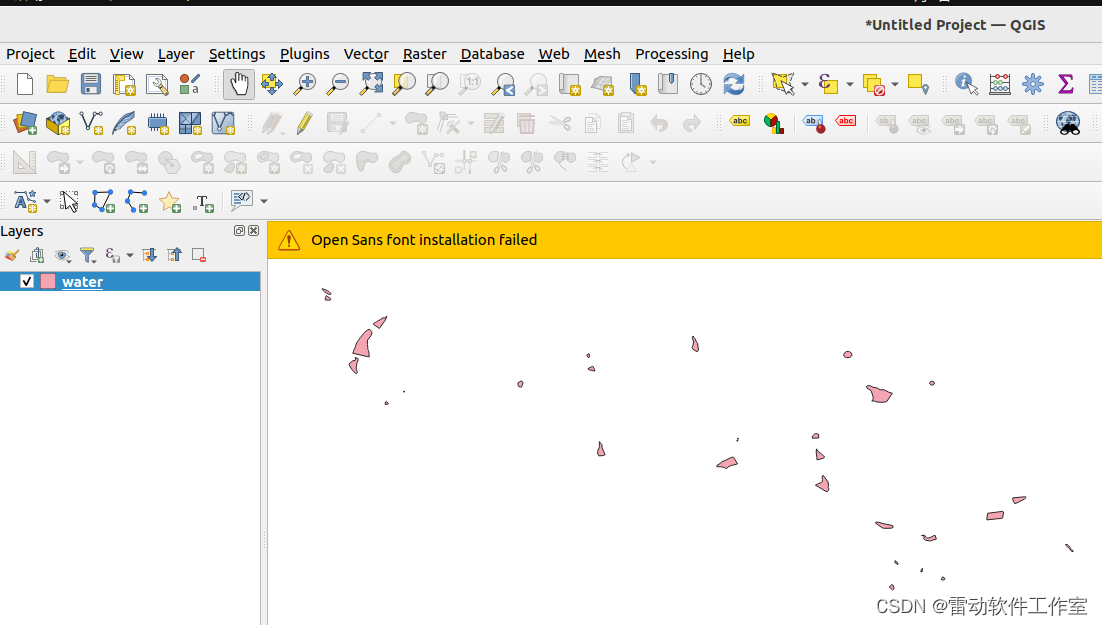Select the Zoom Out magnifier tool

pos(338,84)
